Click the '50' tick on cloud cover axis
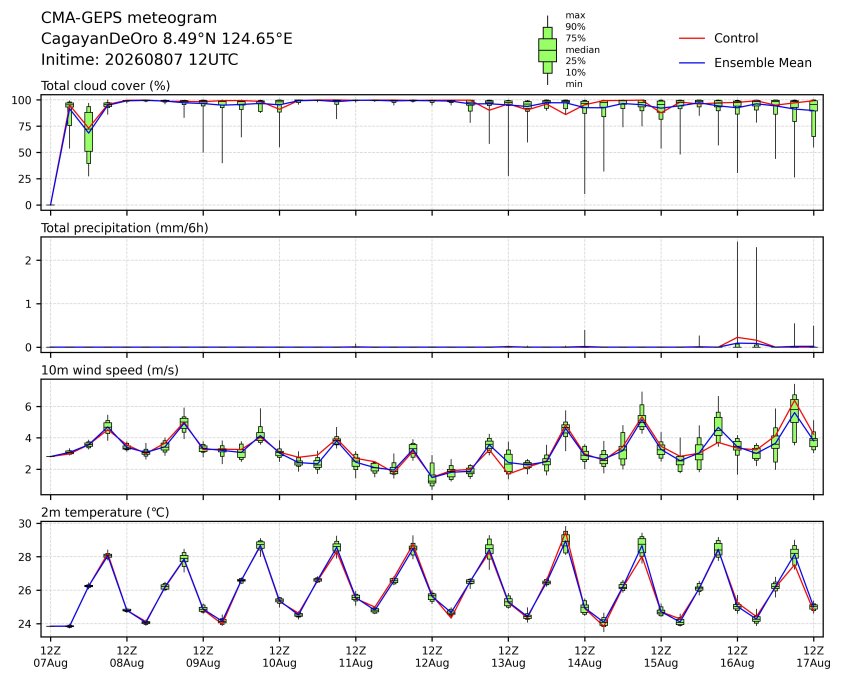The height and width of the screenshot is (680, 842). tap(26, 153)
